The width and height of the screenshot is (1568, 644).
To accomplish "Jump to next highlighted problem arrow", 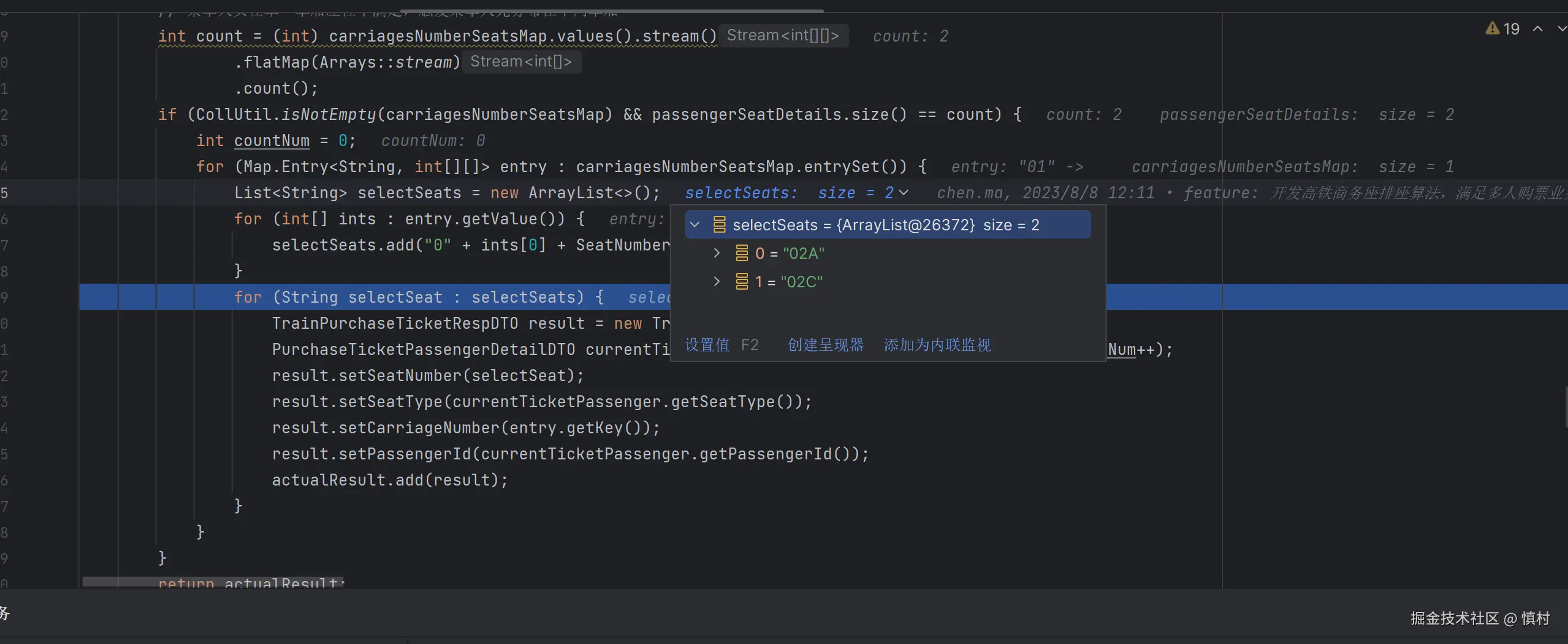I will pyautogui.click(x=1561, y=28).
